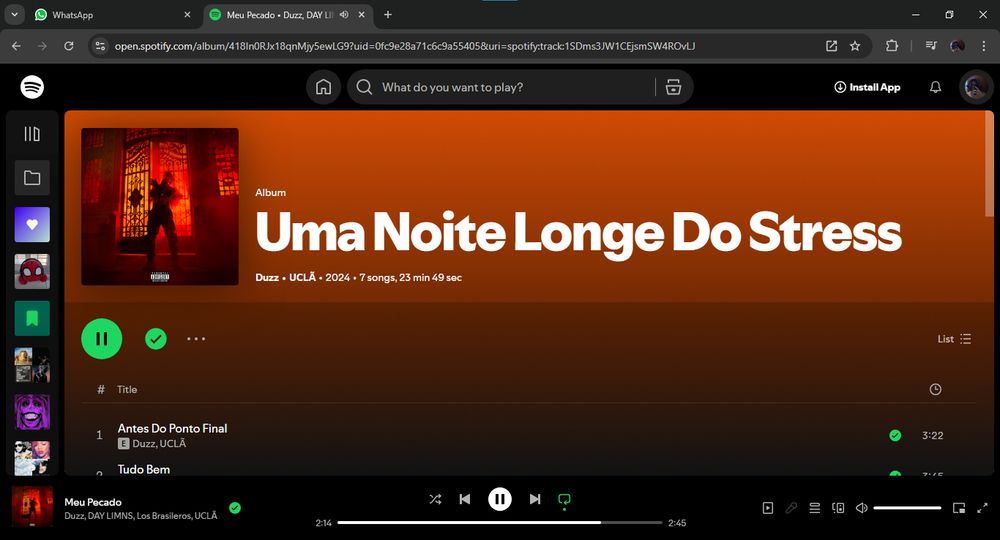Open the lyrics microphone icon
Screen dimensions: 1000x540
coord(791,508)
